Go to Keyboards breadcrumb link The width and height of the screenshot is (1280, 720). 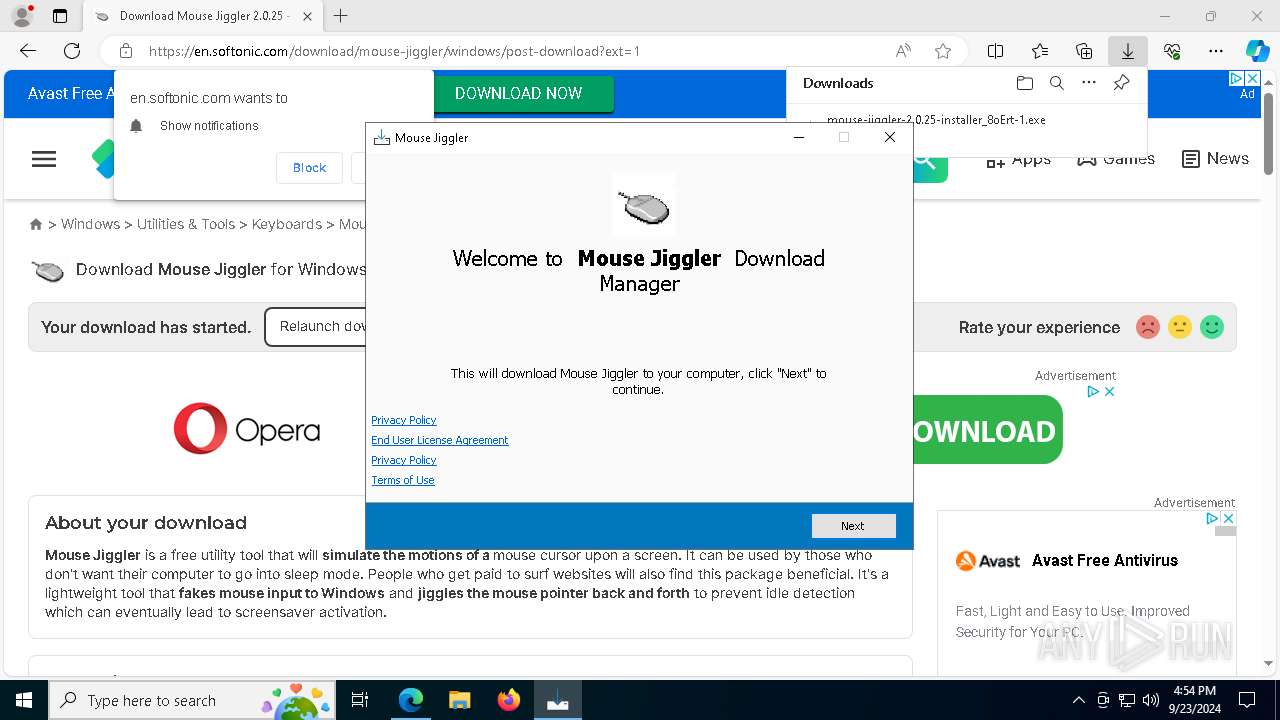(287, 224)
